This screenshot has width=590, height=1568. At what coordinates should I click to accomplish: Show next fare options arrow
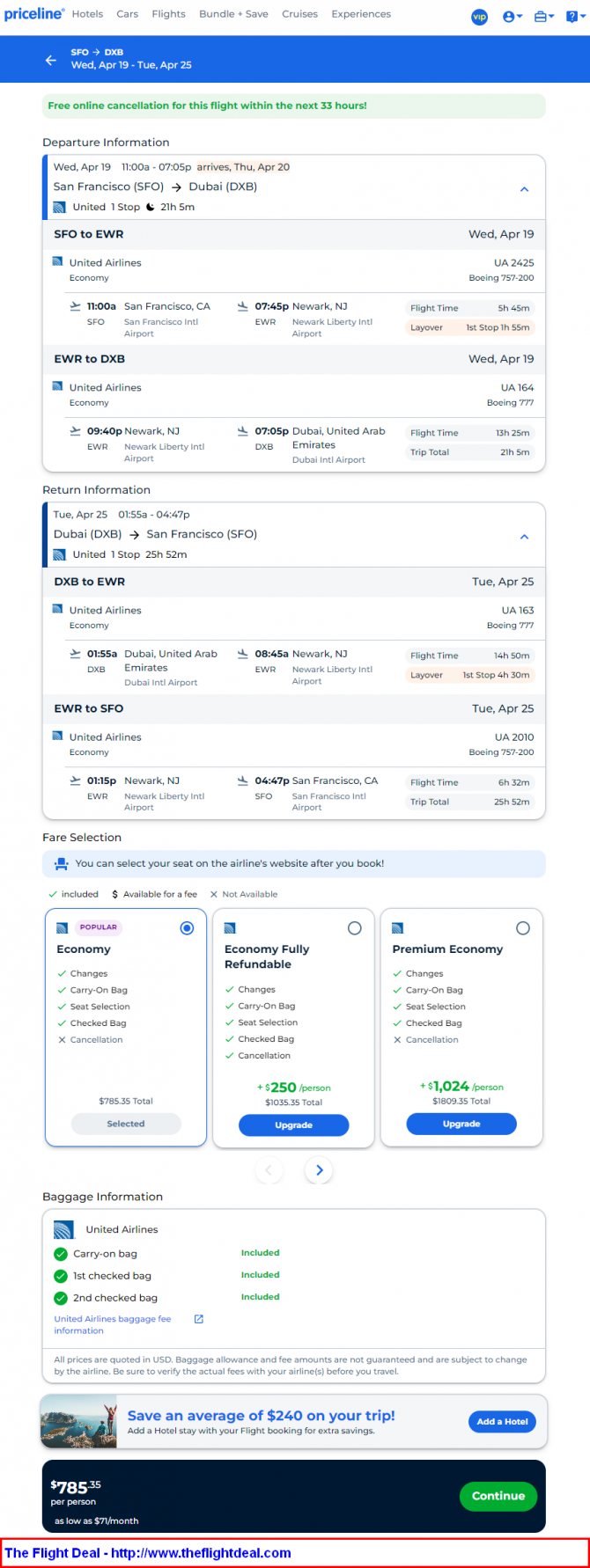pyautogui.click(x=320, y=1170)
